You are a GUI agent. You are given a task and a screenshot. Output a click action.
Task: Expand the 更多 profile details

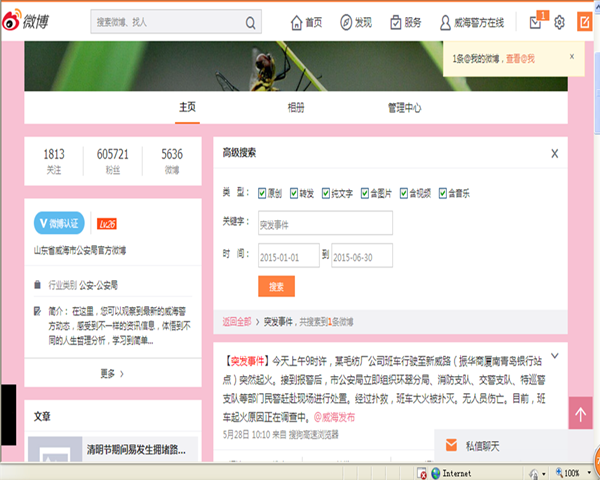click(112, 374)
